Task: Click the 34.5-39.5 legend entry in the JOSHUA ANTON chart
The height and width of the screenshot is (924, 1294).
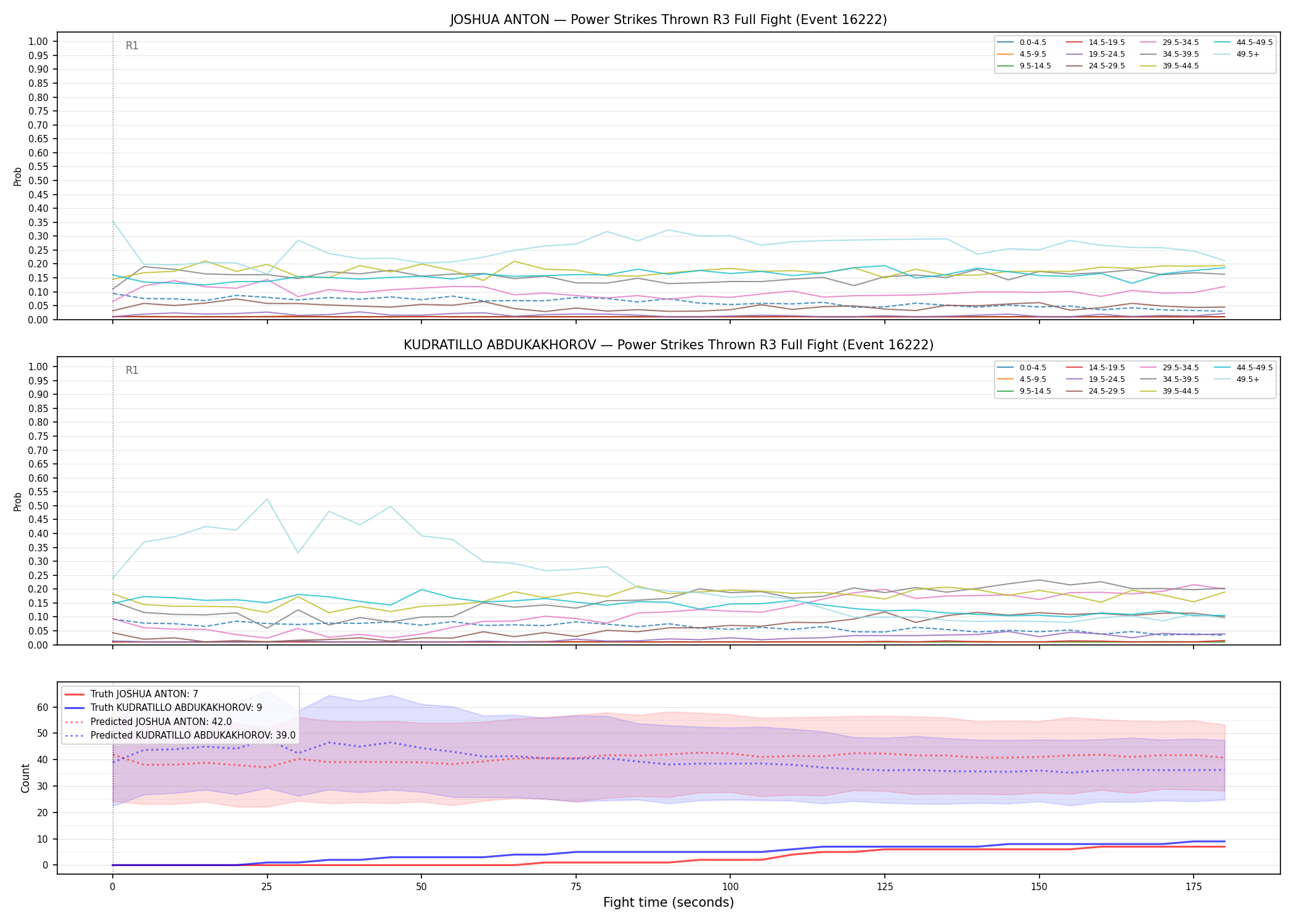Action: (1170, 54)
